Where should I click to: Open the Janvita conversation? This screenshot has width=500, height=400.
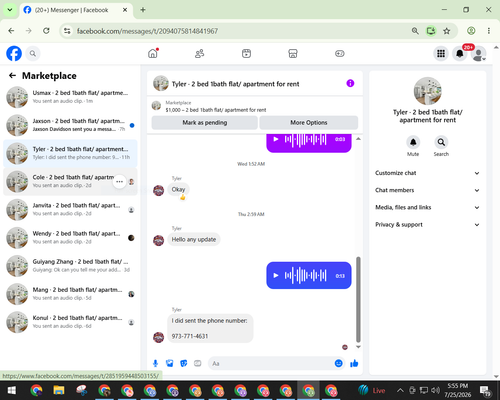click(x=70, y=210)
